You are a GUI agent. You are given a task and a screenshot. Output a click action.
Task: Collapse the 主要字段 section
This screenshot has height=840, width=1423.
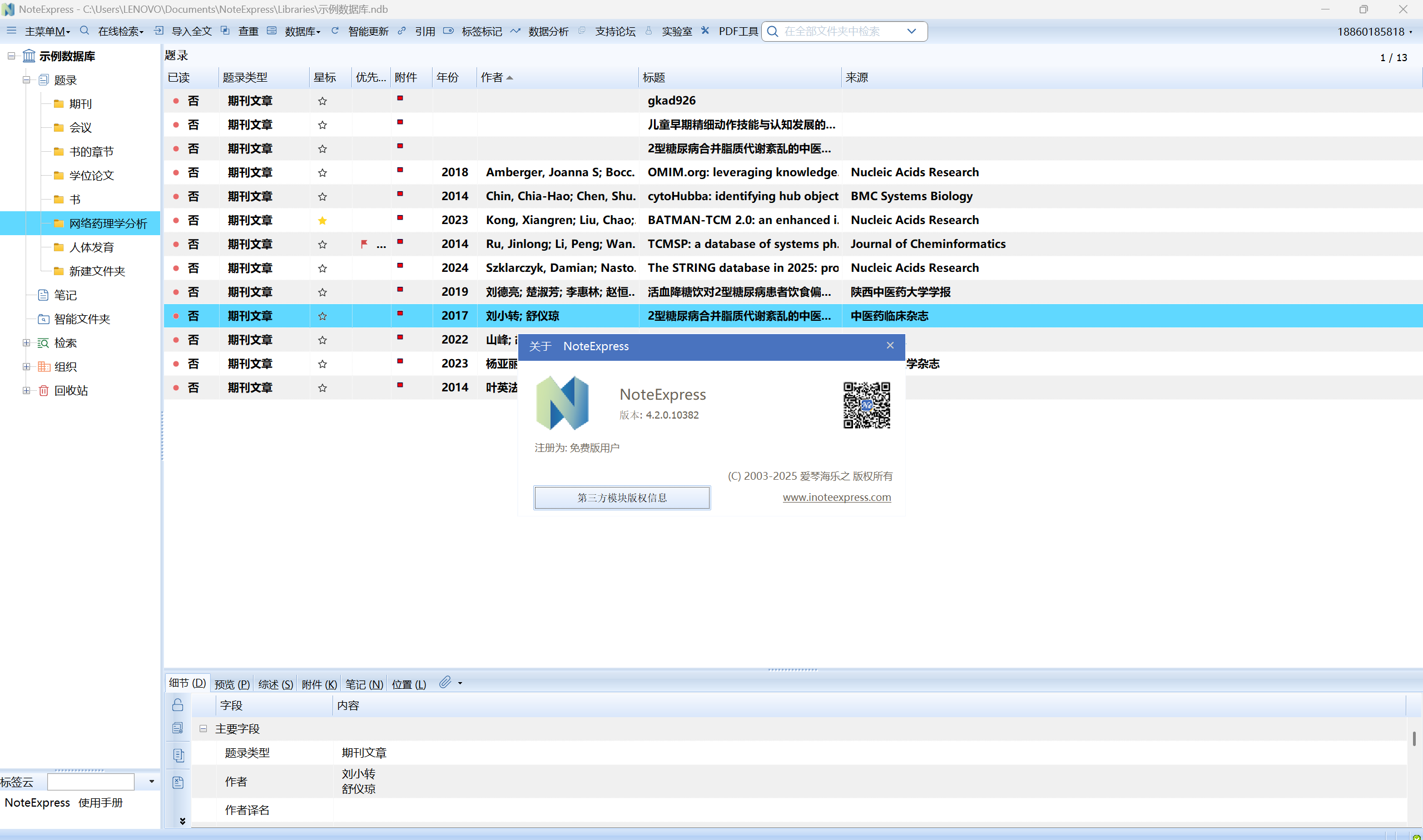203,729
